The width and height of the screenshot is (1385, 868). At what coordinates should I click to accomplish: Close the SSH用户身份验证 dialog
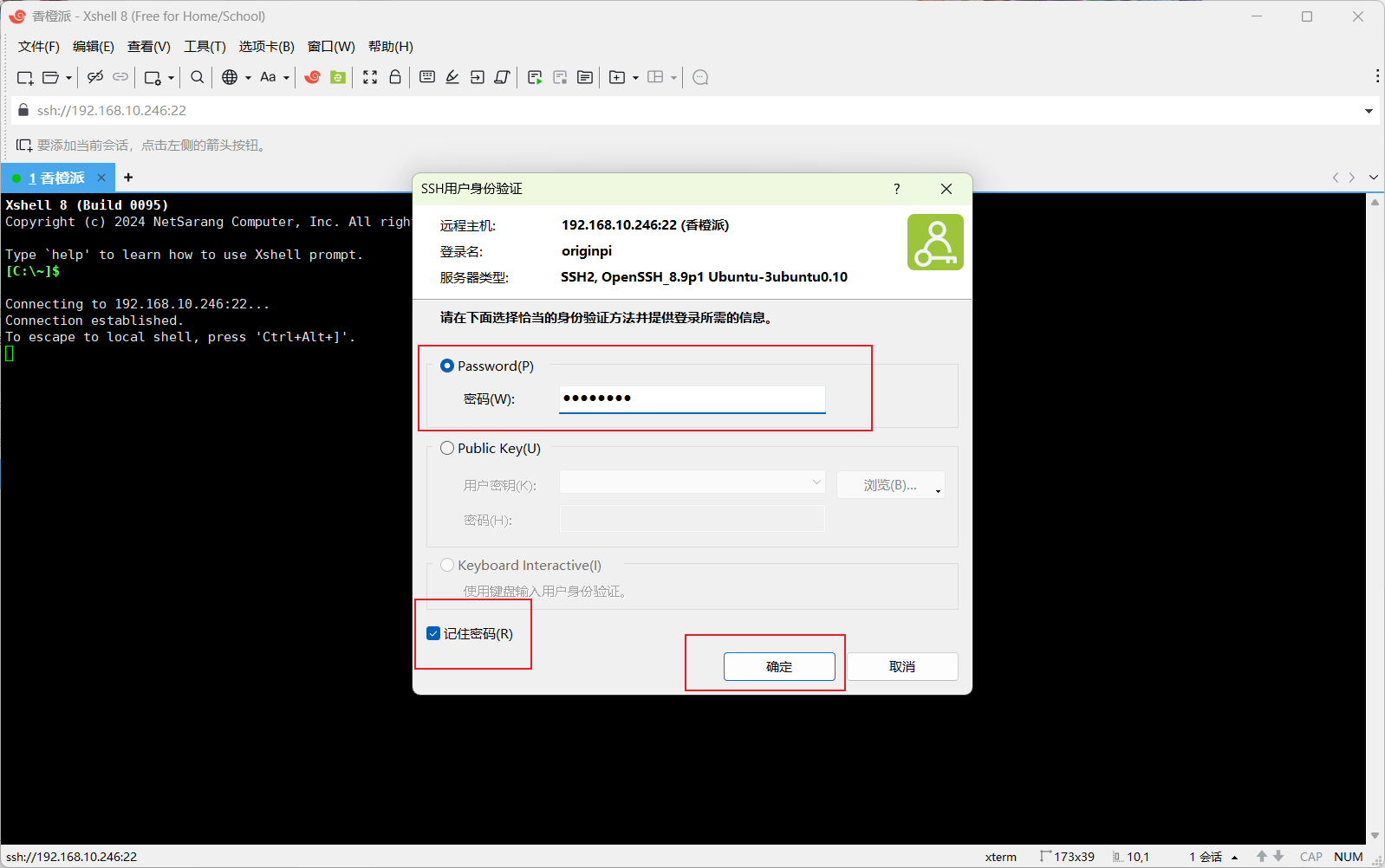tap(946, 189)
